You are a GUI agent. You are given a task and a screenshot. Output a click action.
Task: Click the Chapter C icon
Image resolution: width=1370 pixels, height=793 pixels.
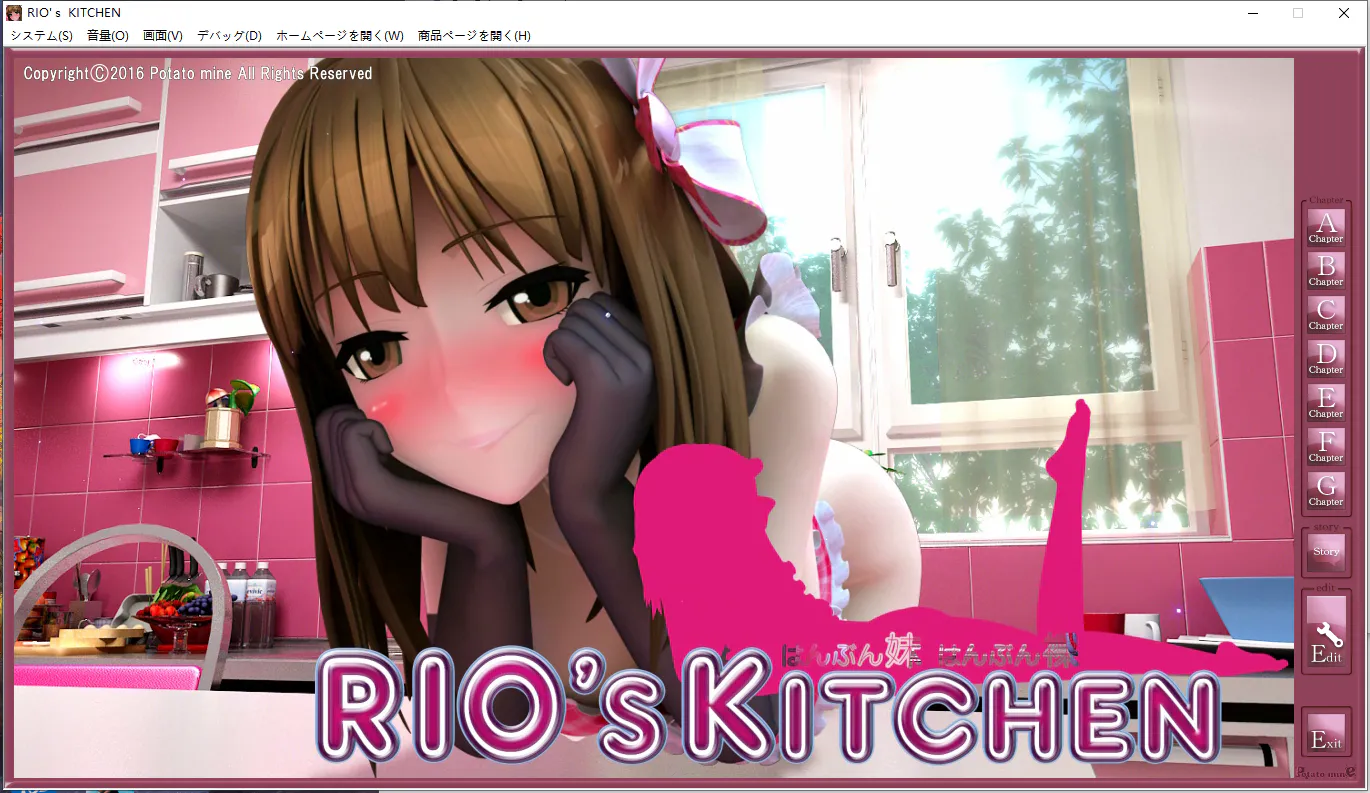[1326, 315]
